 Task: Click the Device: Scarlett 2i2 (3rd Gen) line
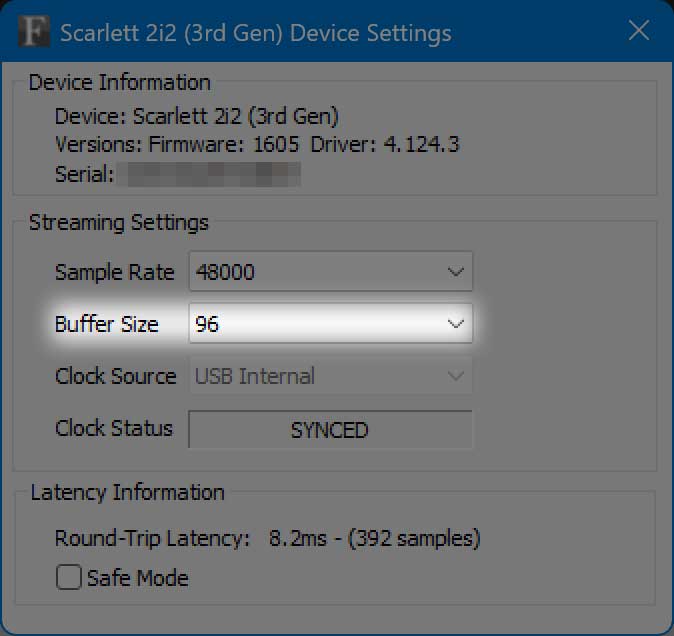197,116
